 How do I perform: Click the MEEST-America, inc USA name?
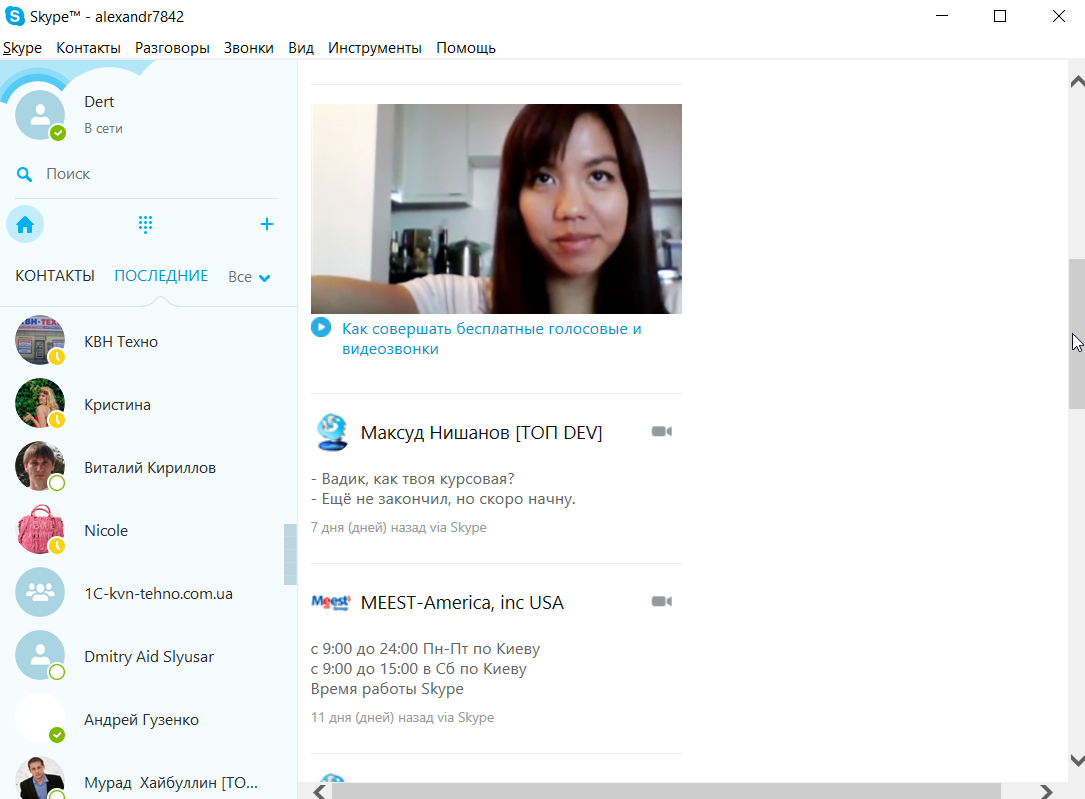pos(462,603)
